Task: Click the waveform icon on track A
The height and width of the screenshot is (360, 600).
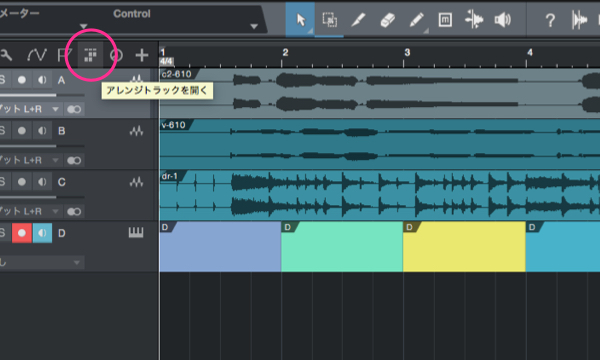Action: click(x=136, y=79)
